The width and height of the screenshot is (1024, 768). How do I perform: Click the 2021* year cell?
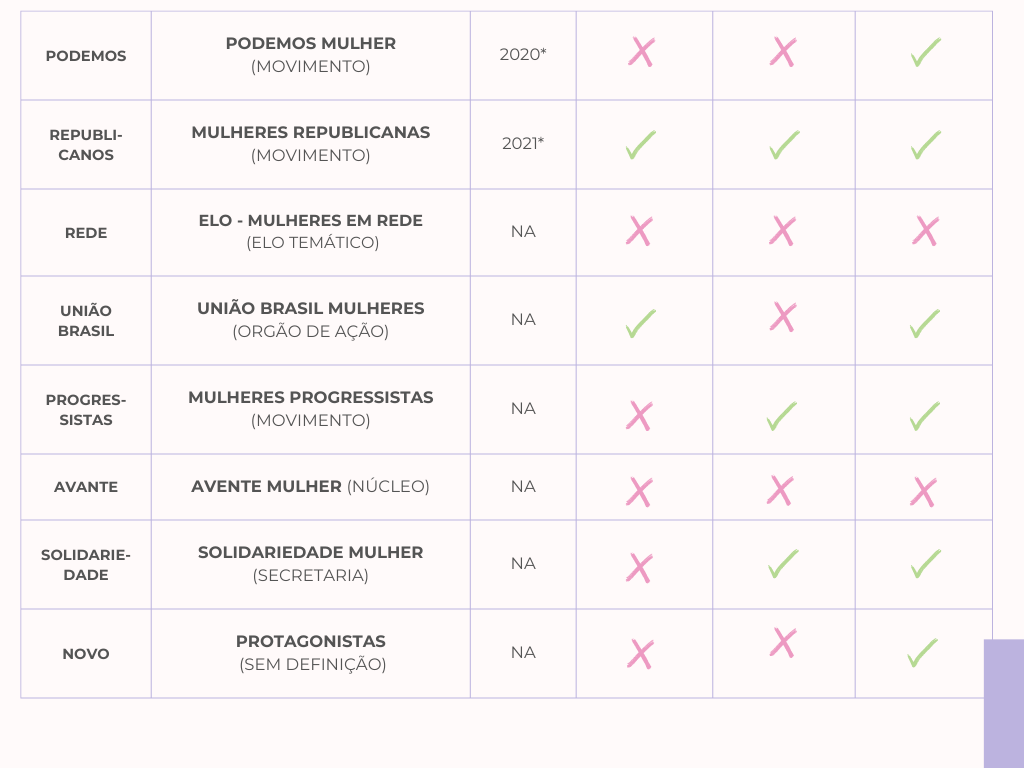(x=523, y=144)
